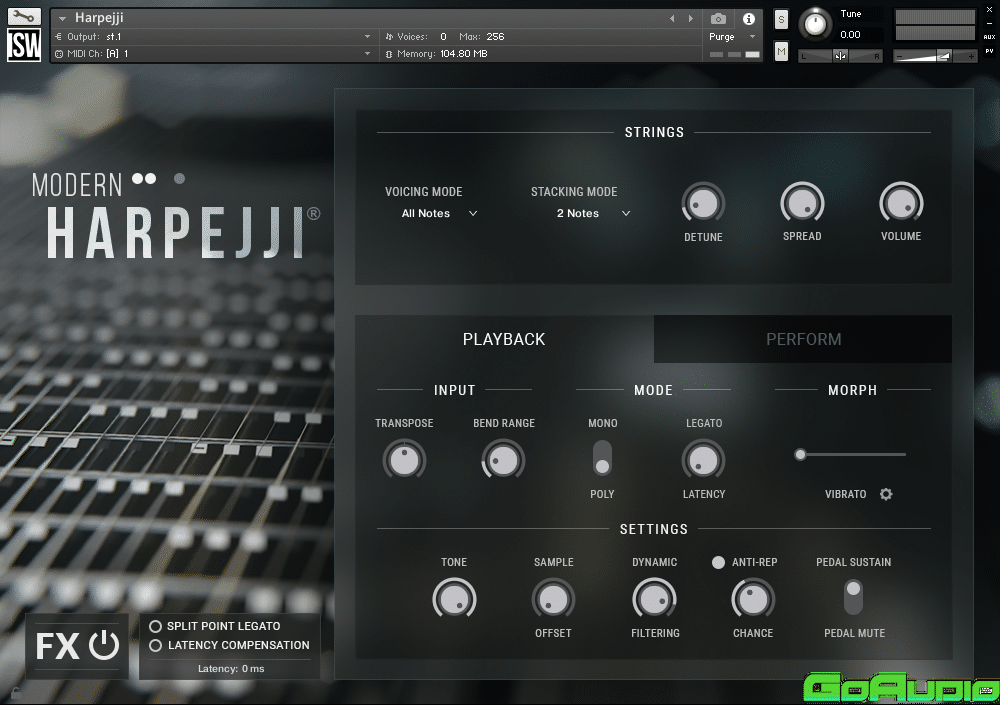Click the Detune knob
1000x705 pixels.
point(703,203)
